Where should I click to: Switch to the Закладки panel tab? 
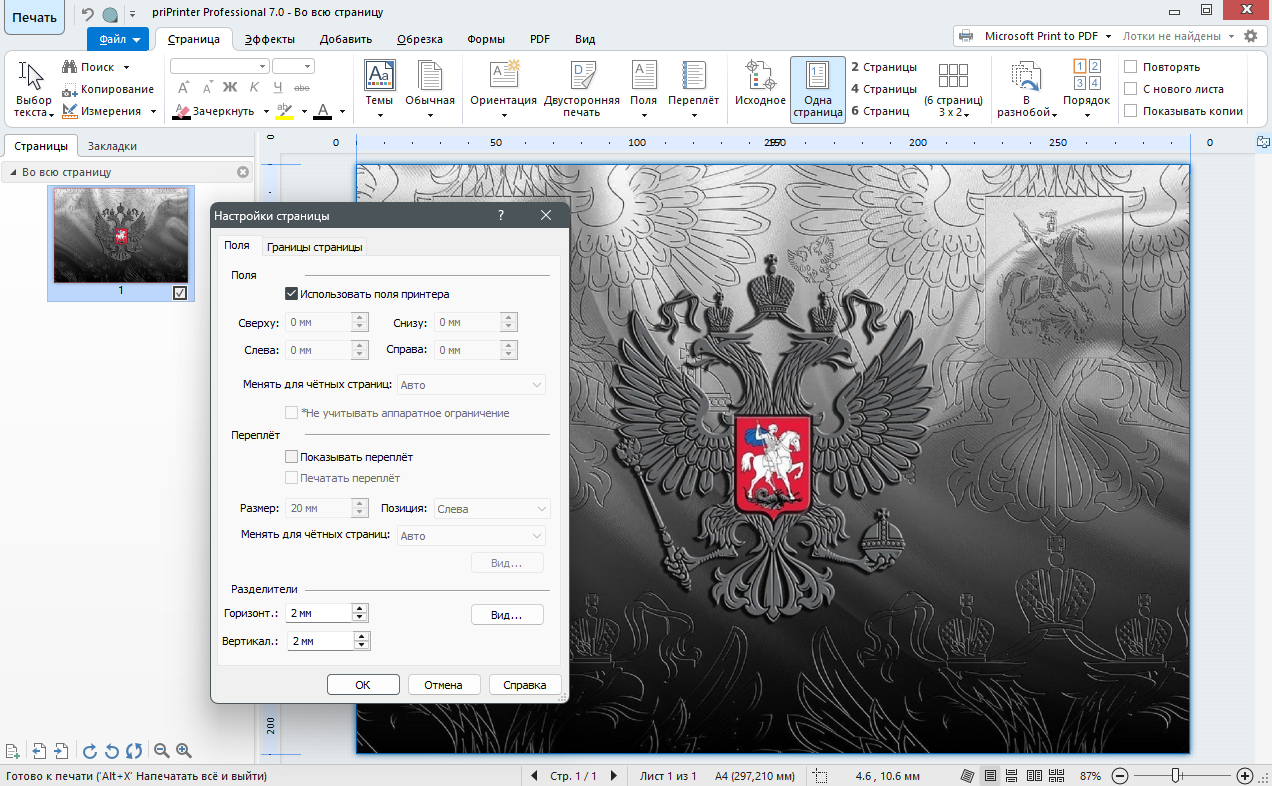pyautogui.click(x=112, y=146)
